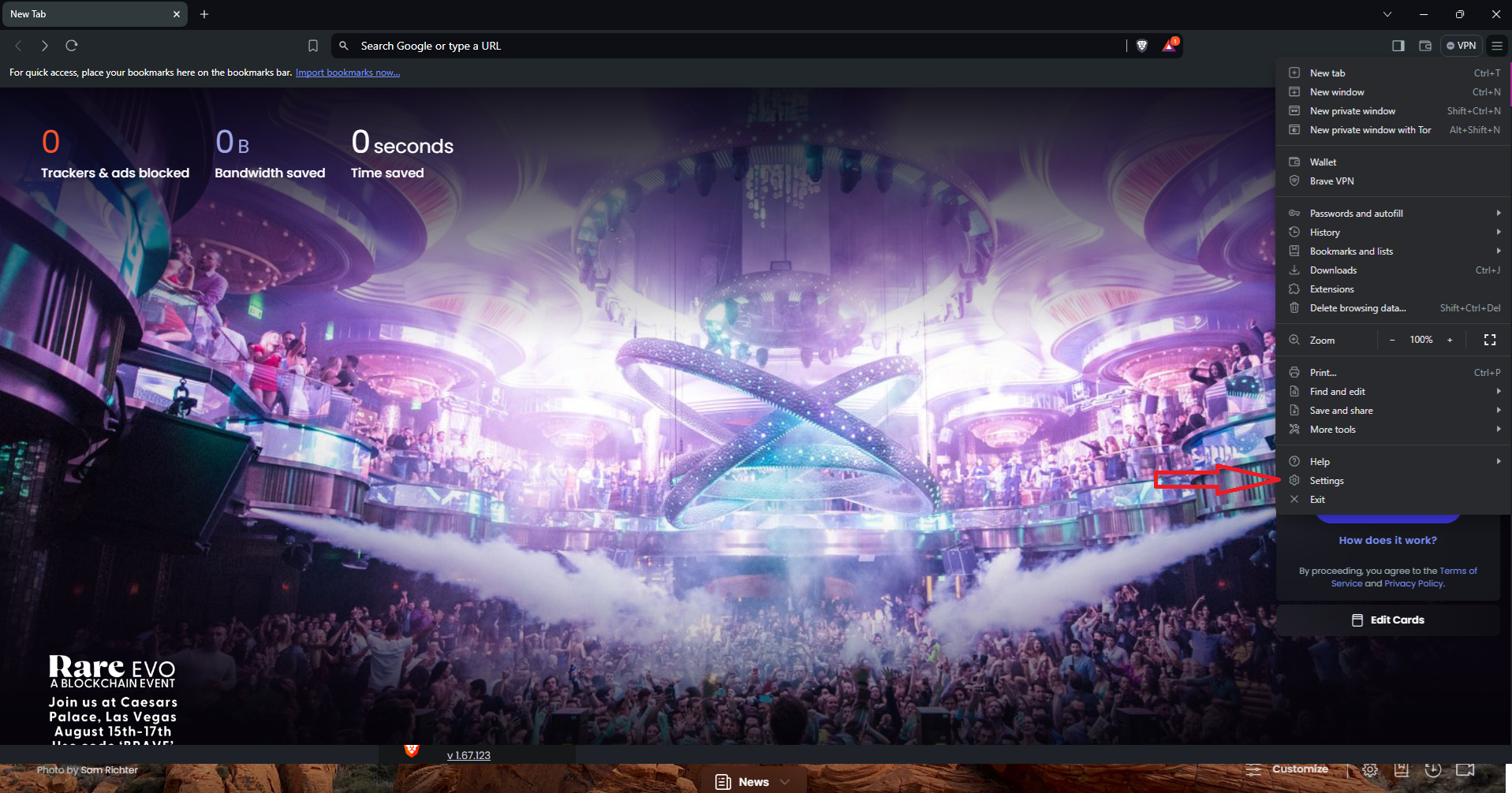Viewport: 1512px width, 793px height.
Task: Click Import bookmarks now link
Action: 348,73
